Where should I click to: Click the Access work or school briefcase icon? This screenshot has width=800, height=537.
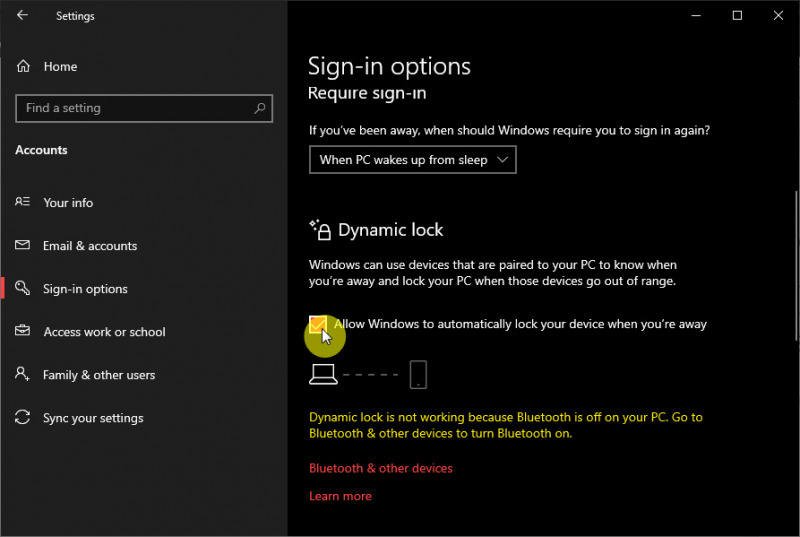click(23, 332)
